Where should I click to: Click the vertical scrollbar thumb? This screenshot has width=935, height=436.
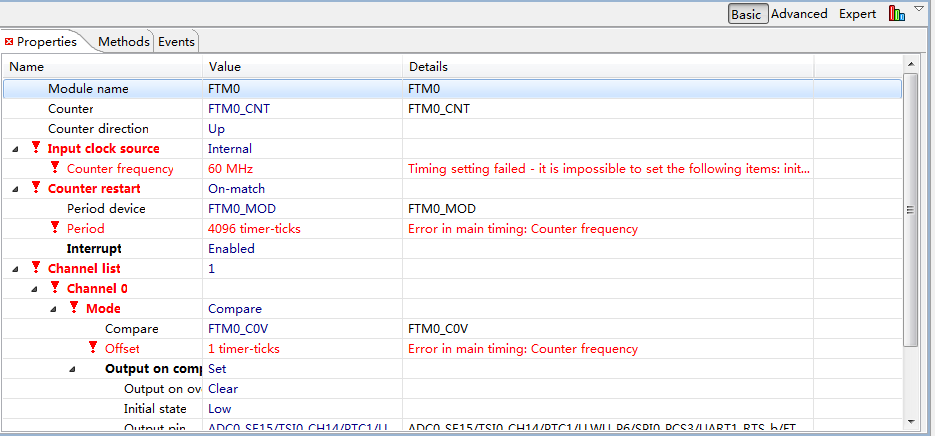[x=910, y=210]
